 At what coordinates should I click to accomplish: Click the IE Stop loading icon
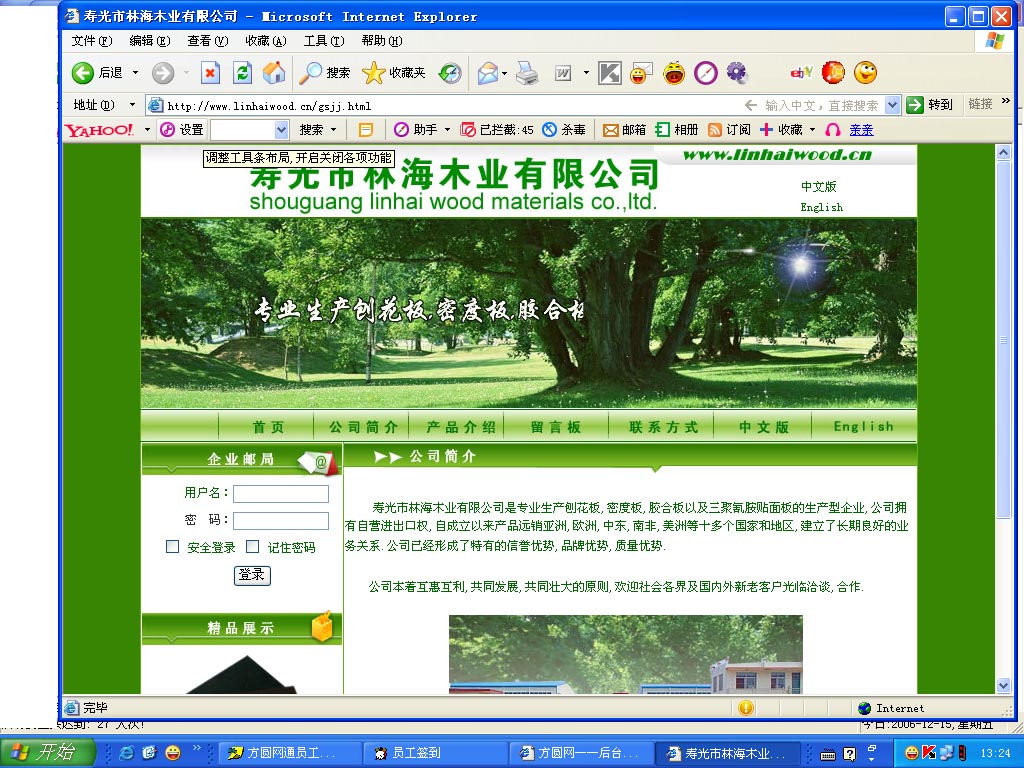(x=210, y=73)
